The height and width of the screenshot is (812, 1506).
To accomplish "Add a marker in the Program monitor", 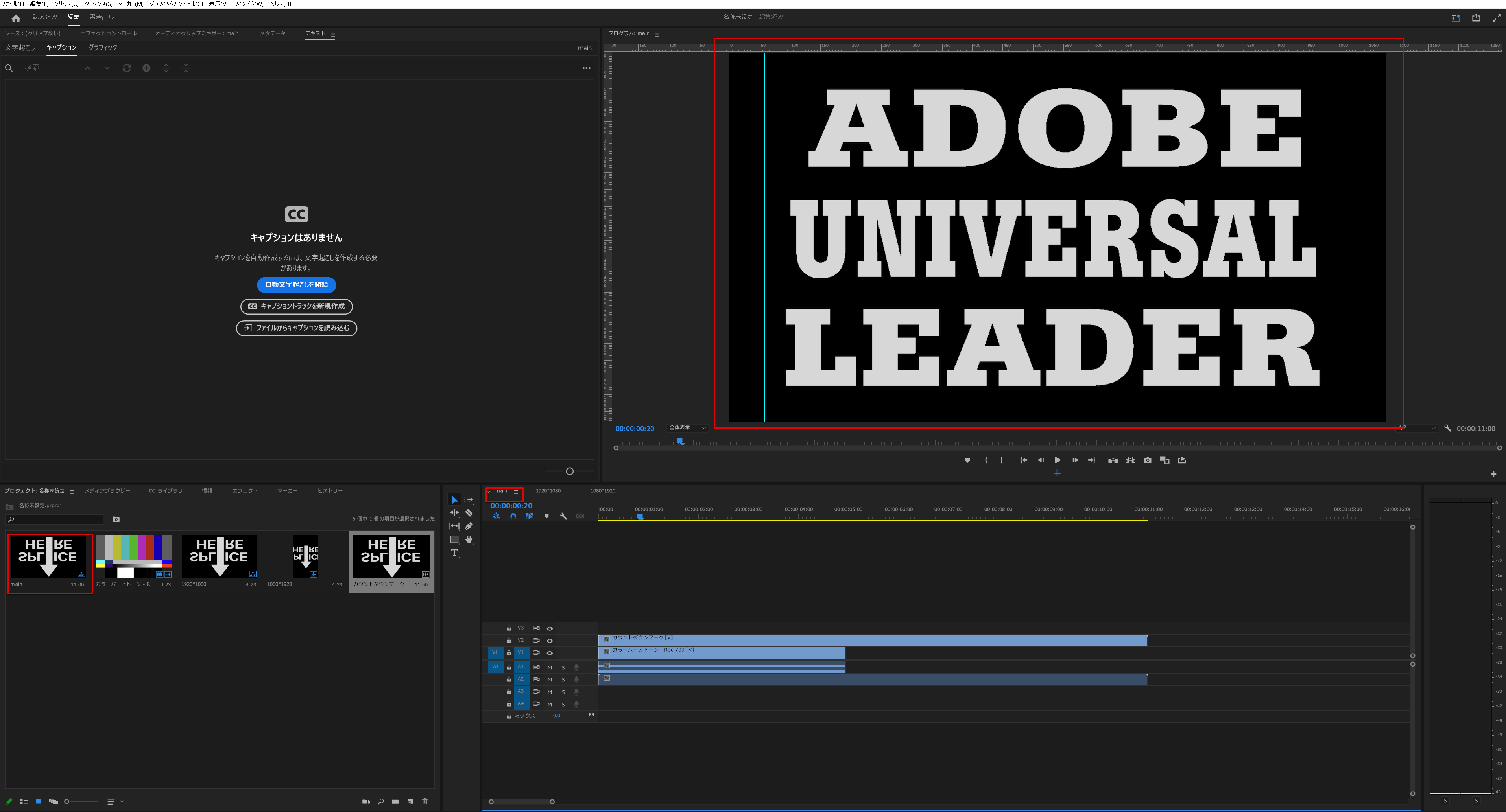I will coord(967,460).
